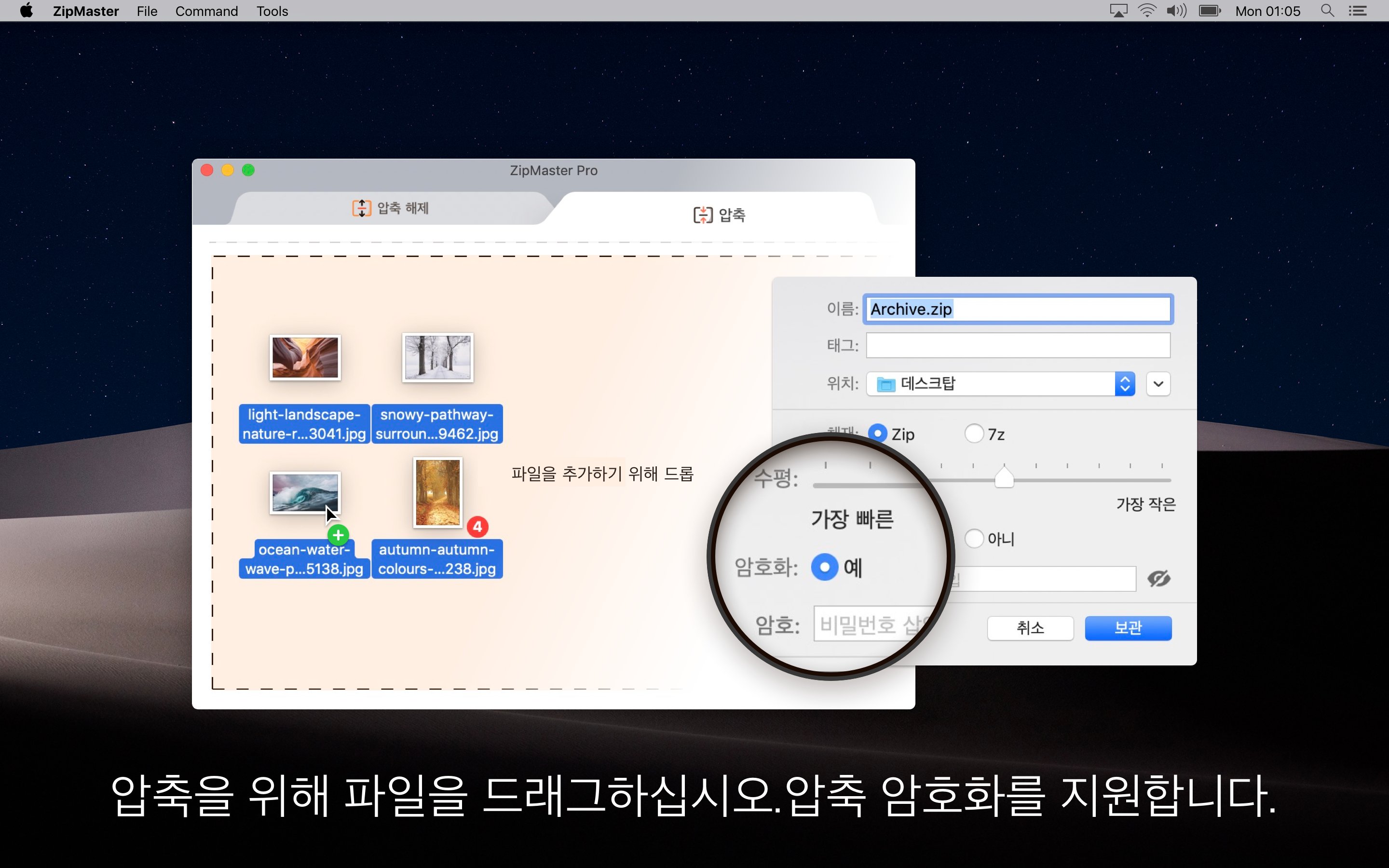
Task: Click the 취소 cancel button
Action: [1030, 628]
